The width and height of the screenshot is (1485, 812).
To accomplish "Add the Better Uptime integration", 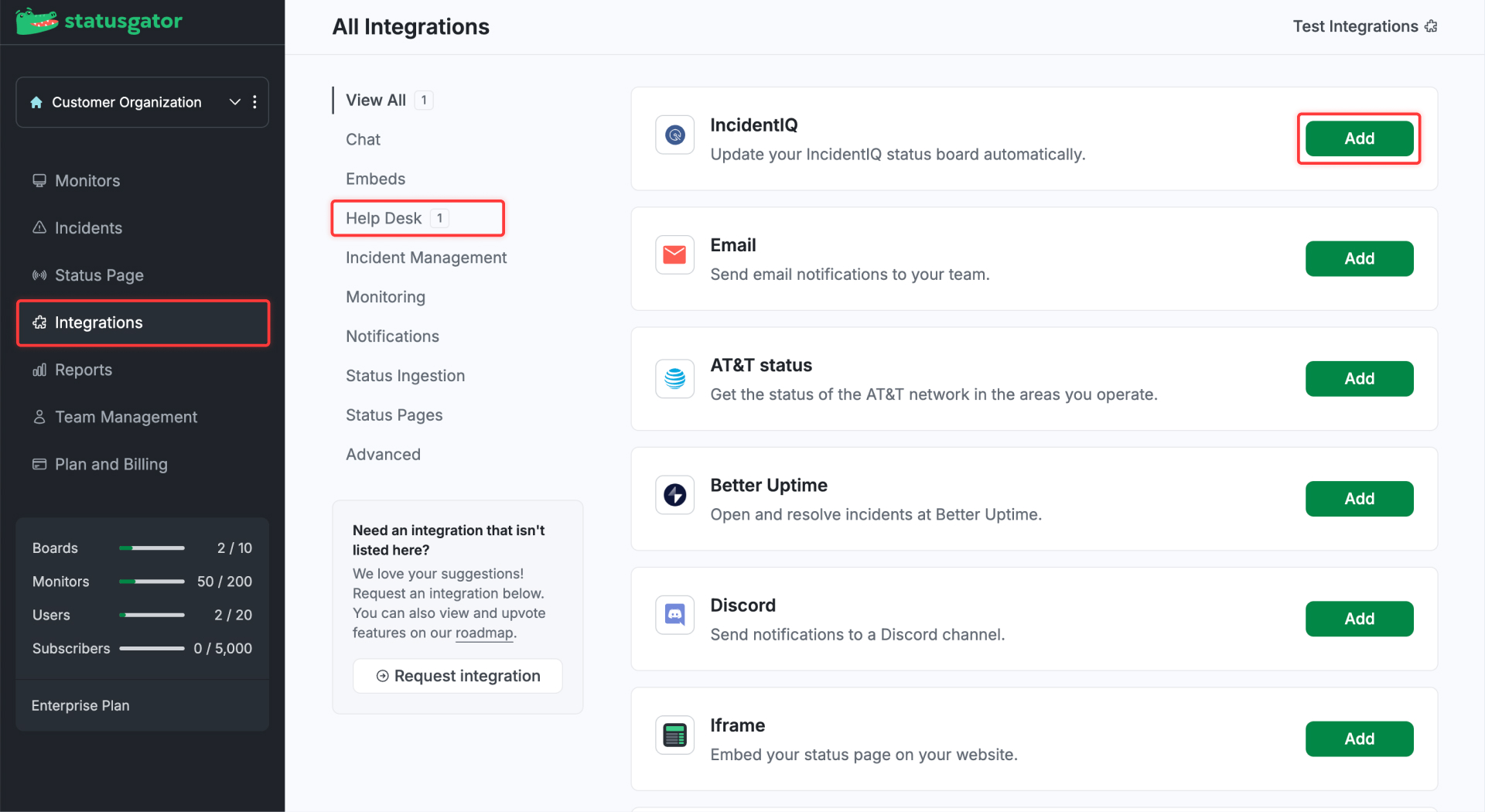I will click(1359, 499).
